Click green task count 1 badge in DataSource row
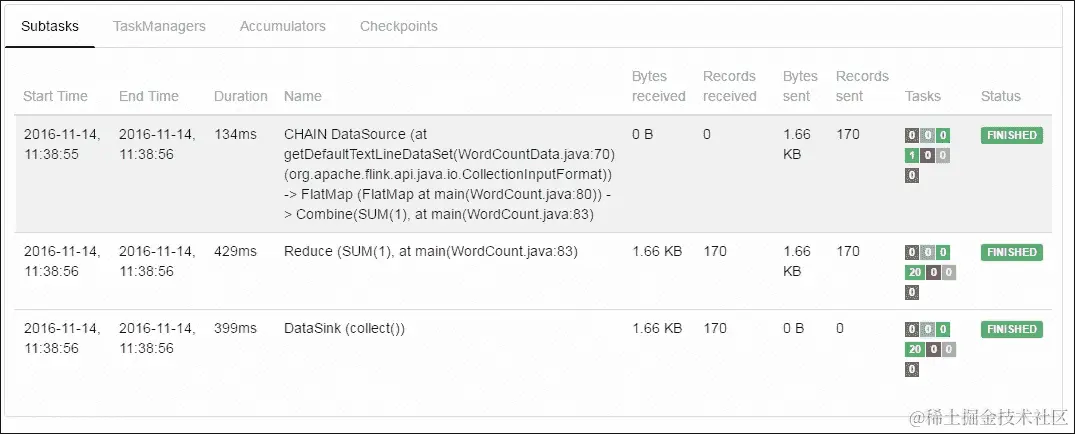1075x434 pixels. click(x=912, y=156)
